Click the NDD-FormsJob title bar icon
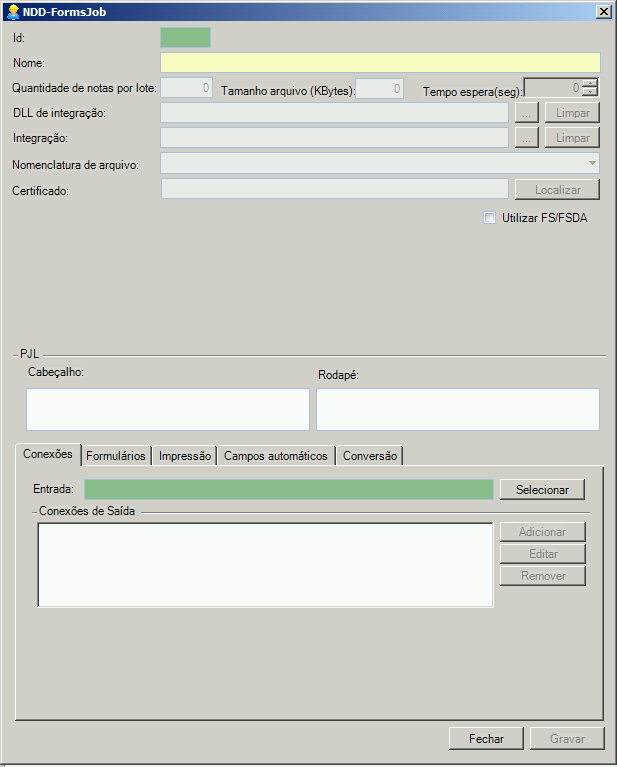This screenshot has height=767, width=617. tap(13, 12)
